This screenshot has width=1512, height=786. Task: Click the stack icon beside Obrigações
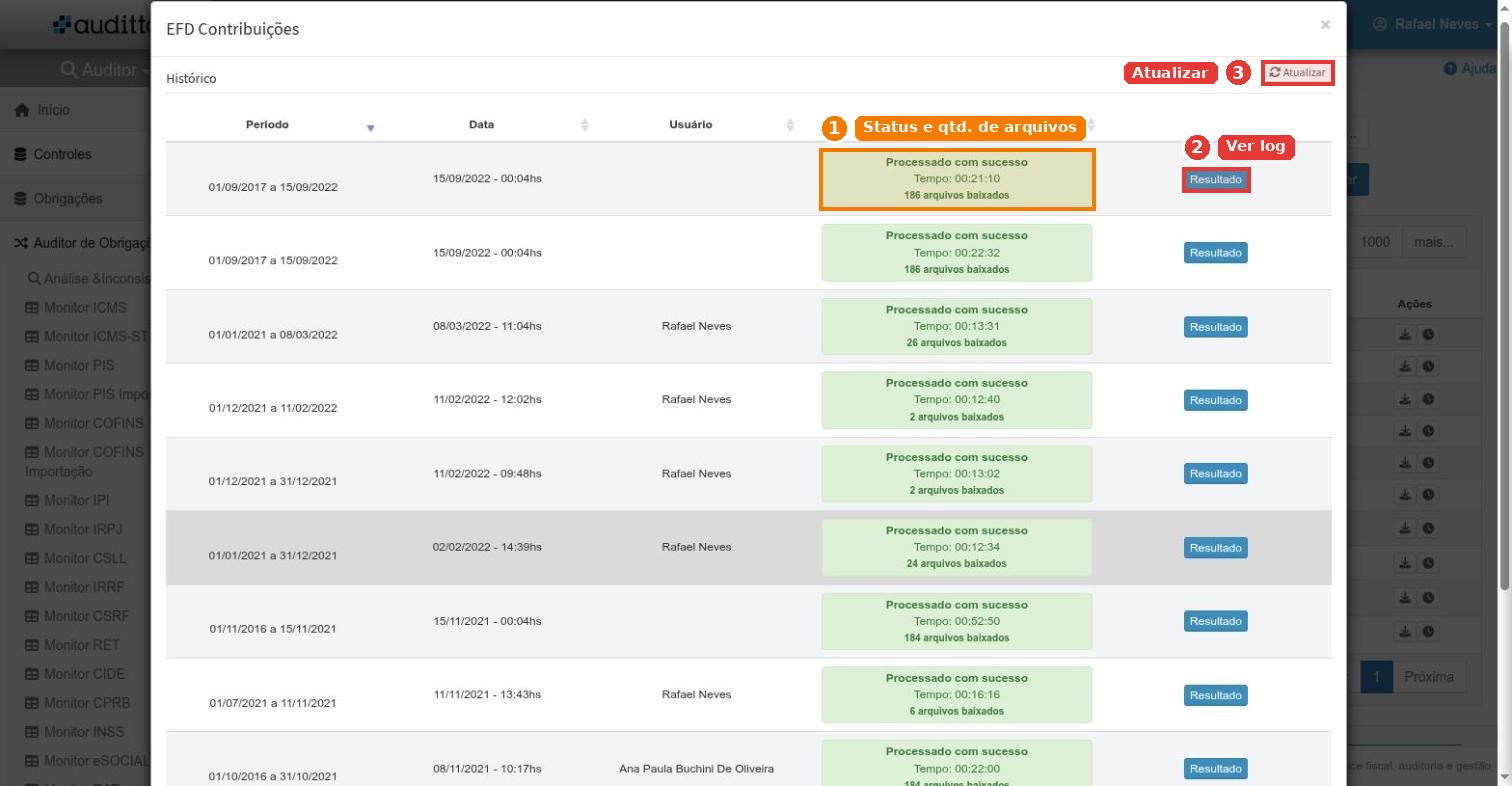(21, 198)
